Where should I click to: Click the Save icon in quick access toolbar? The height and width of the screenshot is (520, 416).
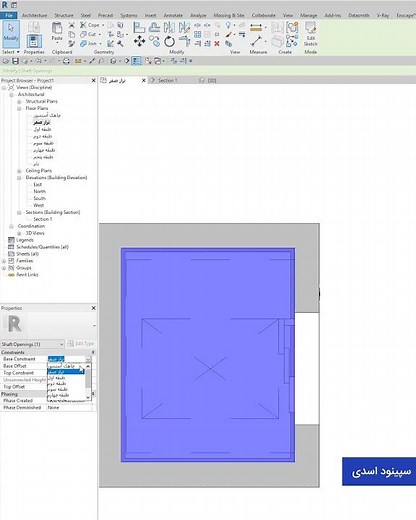coord(15,61)
